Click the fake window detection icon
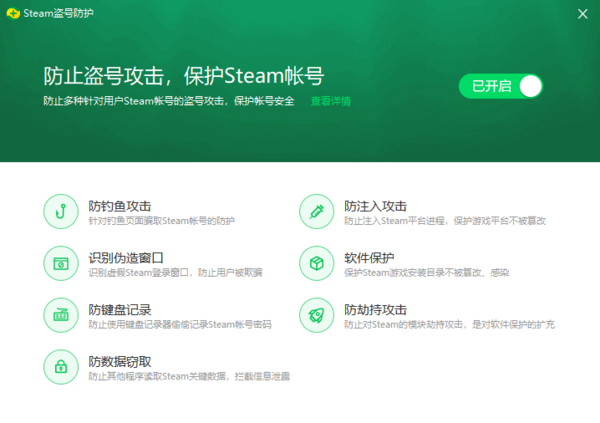The height and width of the screenshot is (423, 600). 61,263
